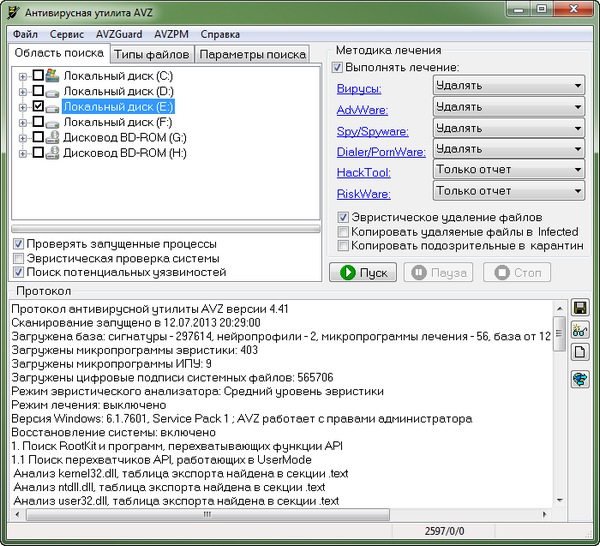The height and width of the screenshot is (546, 600).
Task: Open the Вирусы action dropdown
Action: click(x=509, y=86)
